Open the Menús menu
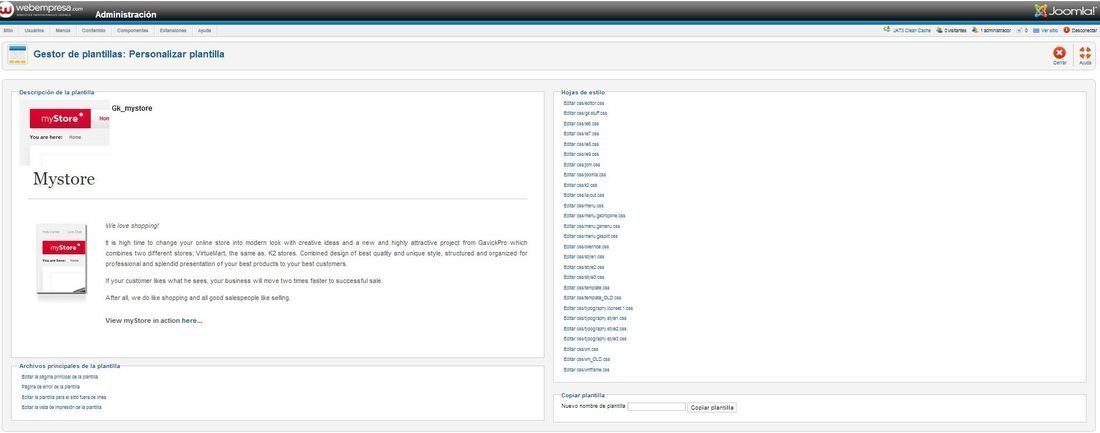The width and height of the screenshot is (1100, 433). [62, 30]
